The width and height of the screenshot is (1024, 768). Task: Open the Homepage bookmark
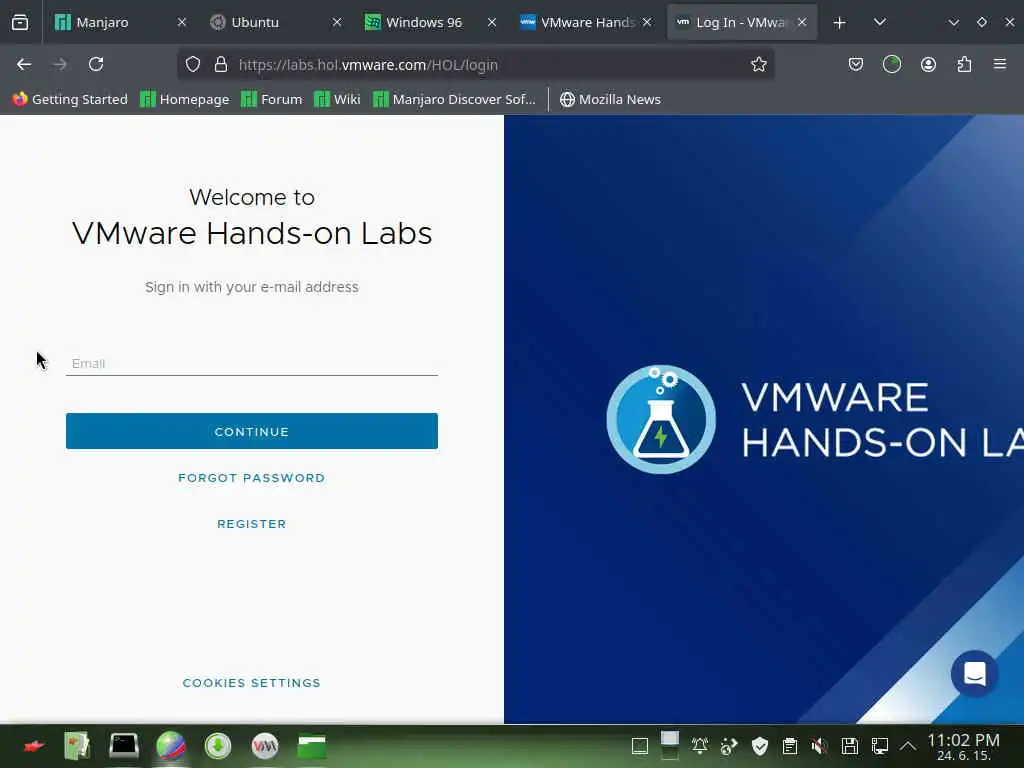[185, 99]
